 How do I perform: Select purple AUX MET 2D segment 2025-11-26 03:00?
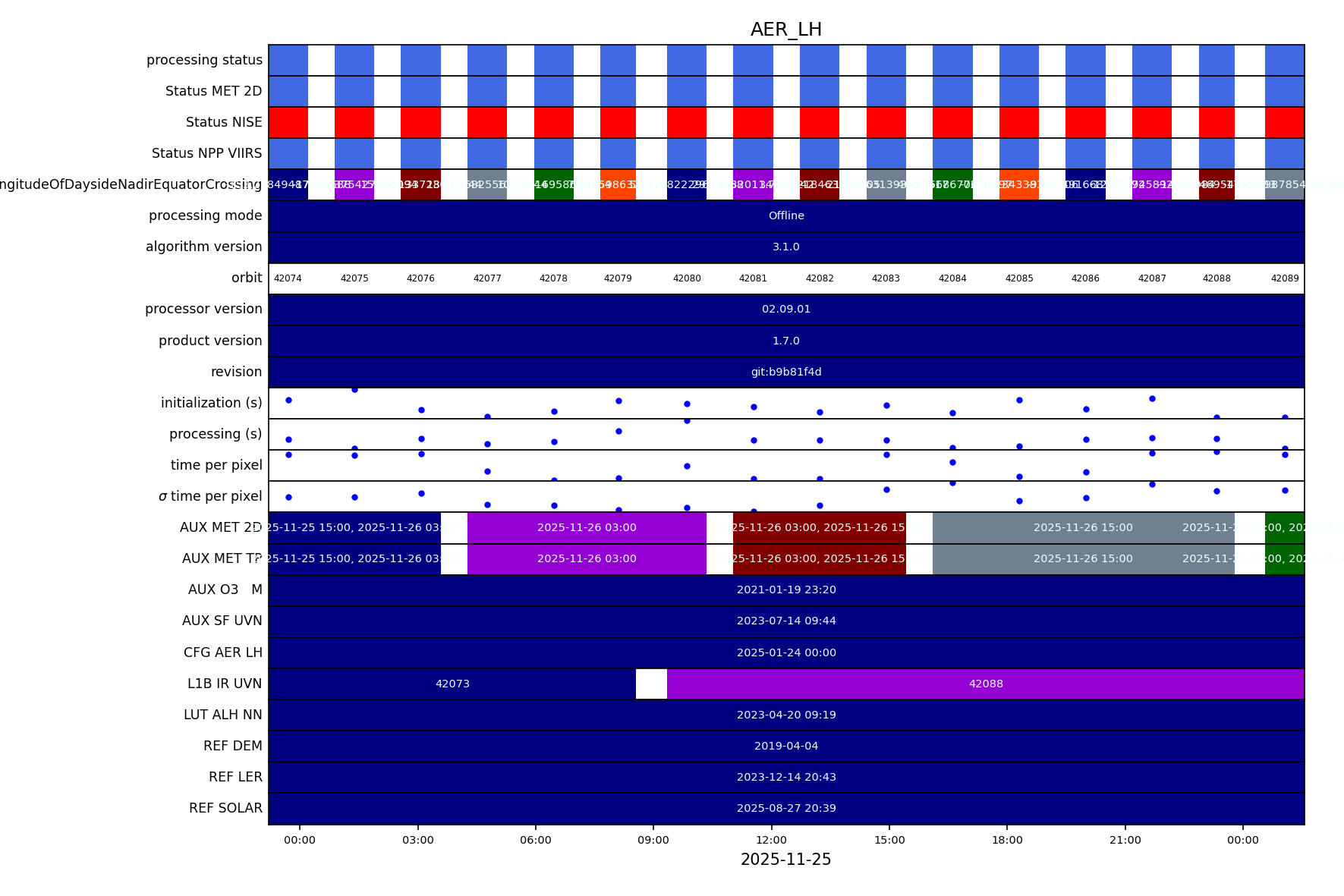point(587,527)
